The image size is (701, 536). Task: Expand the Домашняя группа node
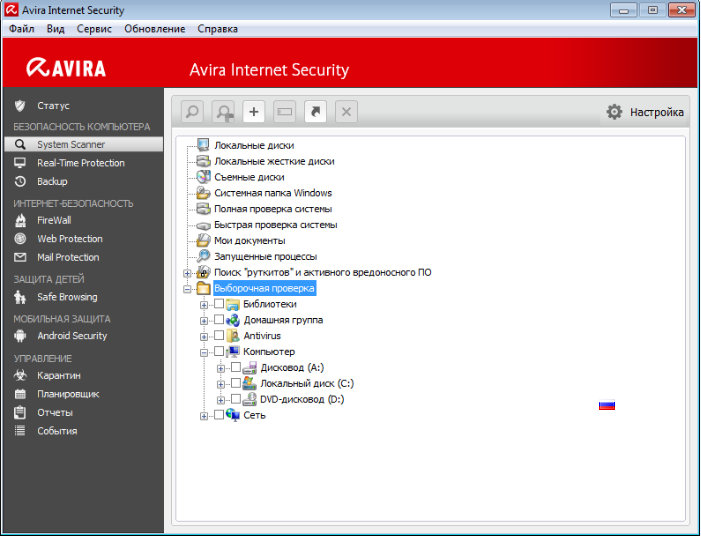pos(204,321)
